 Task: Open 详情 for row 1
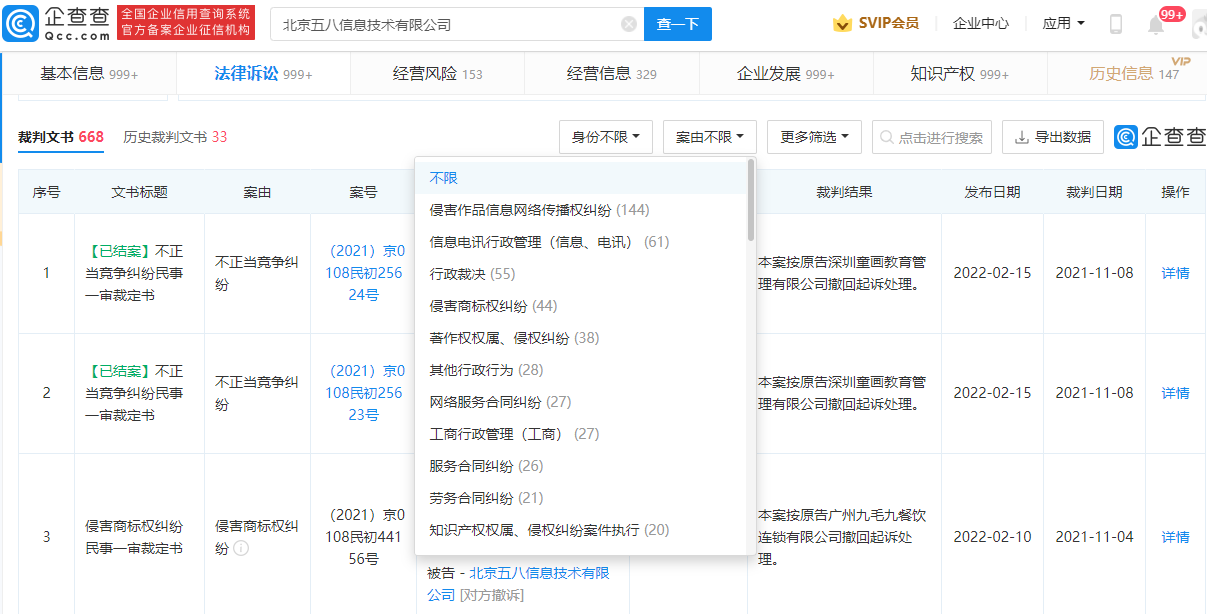click(1175, 273)
